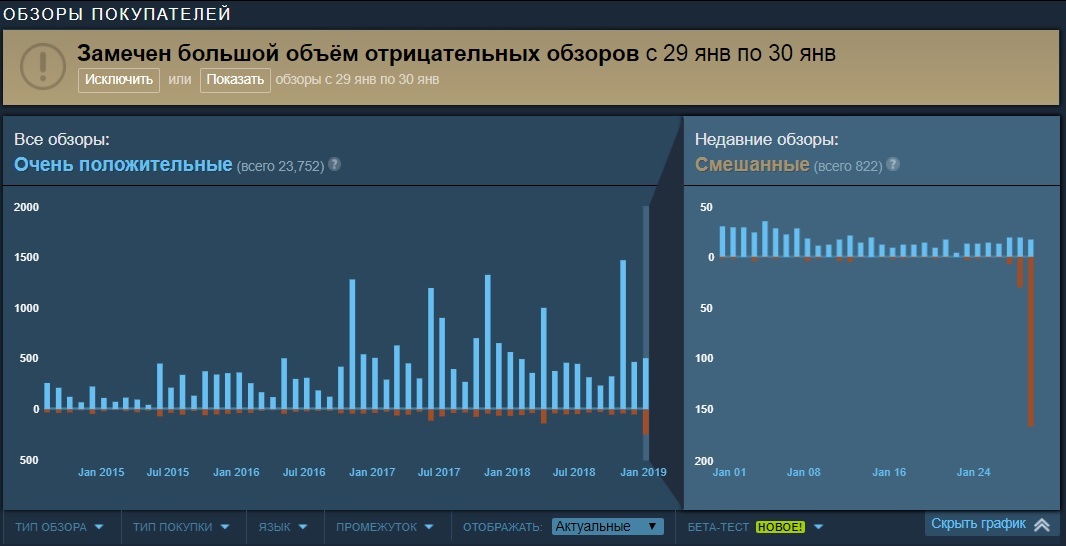
Task: Click the green НОВОЕ badge
Action: (780, 526)
